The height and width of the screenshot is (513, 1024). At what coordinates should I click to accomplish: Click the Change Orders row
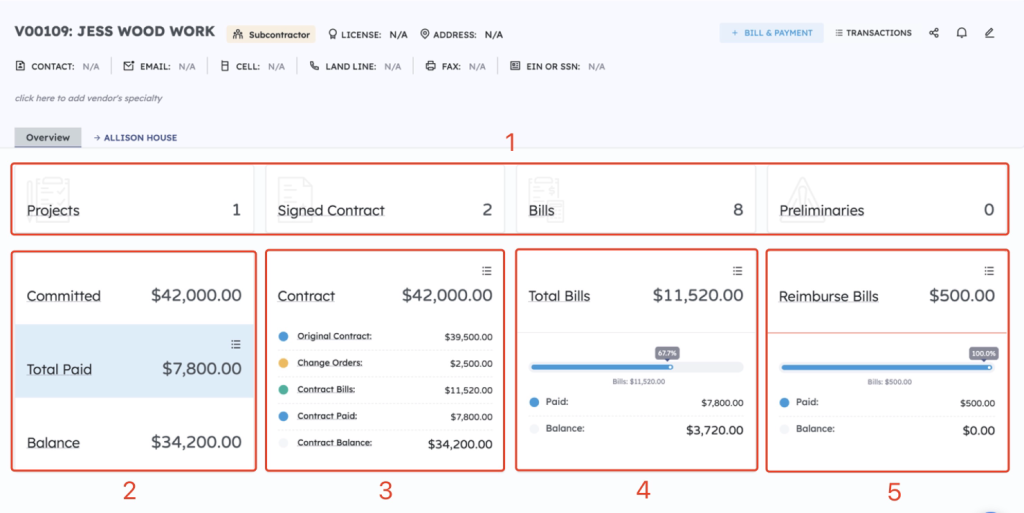[x=384, y=363]
